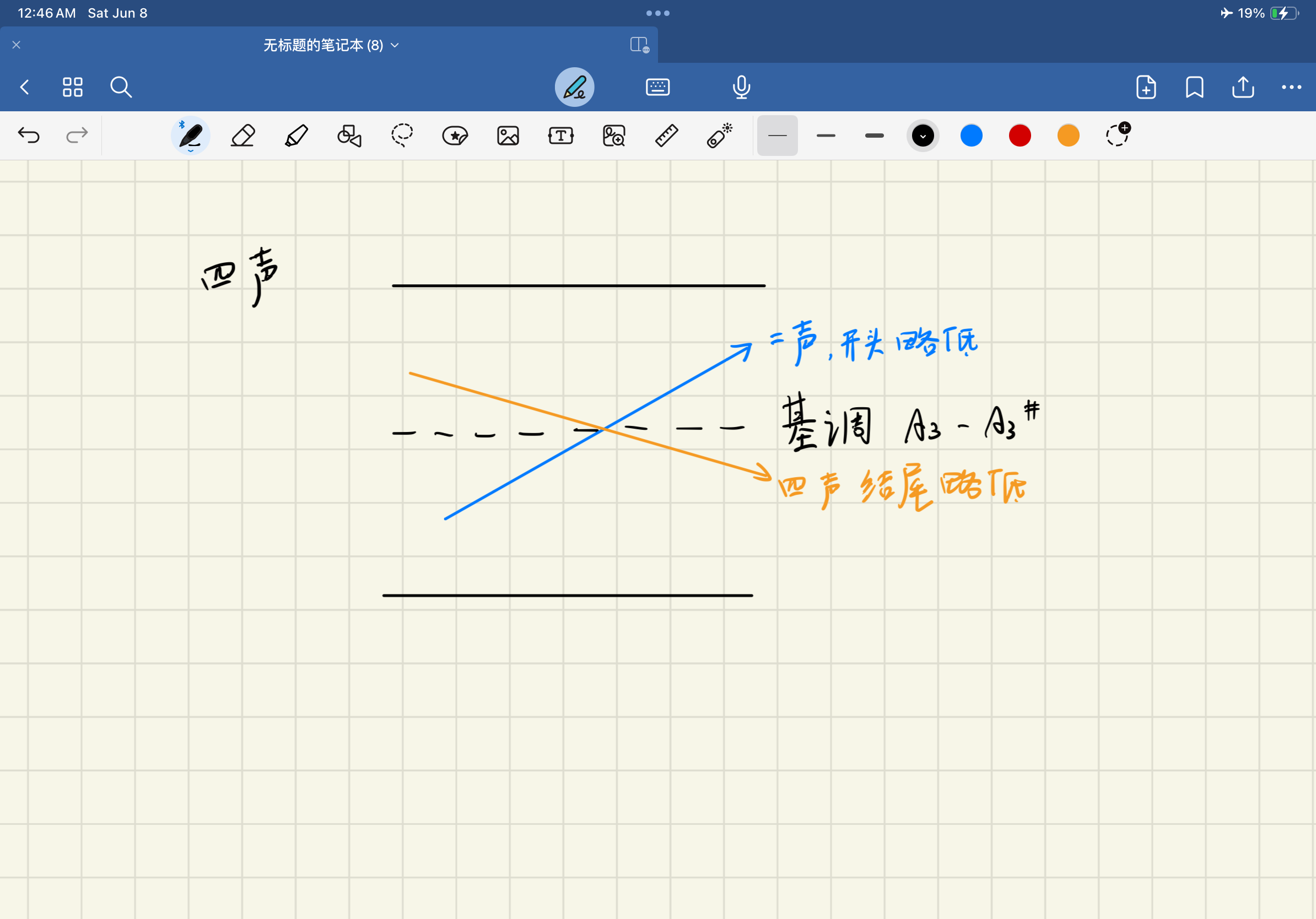
Task: Close the notebook tab
Action: [17, 45]
